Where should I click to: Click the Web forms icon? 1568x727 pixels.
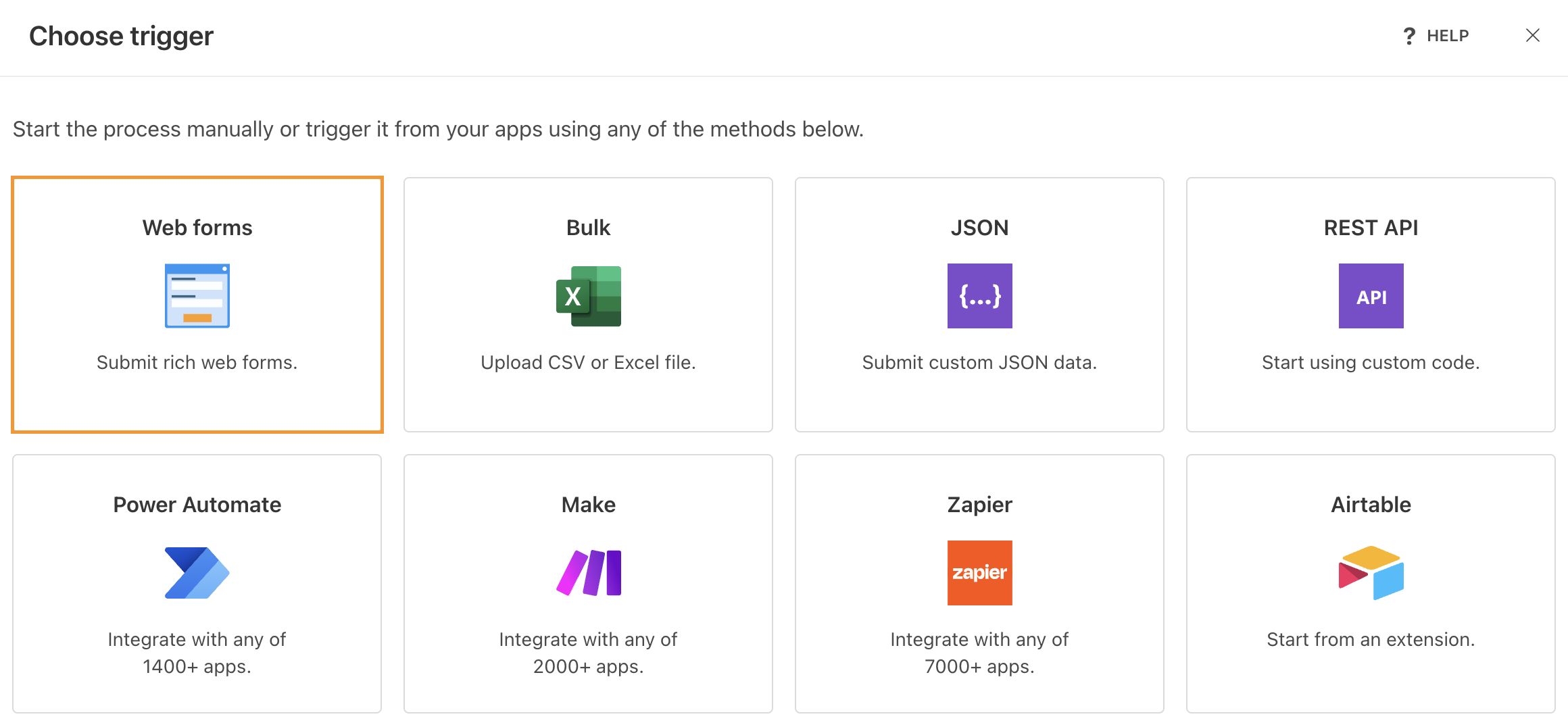tap(197, 296)
